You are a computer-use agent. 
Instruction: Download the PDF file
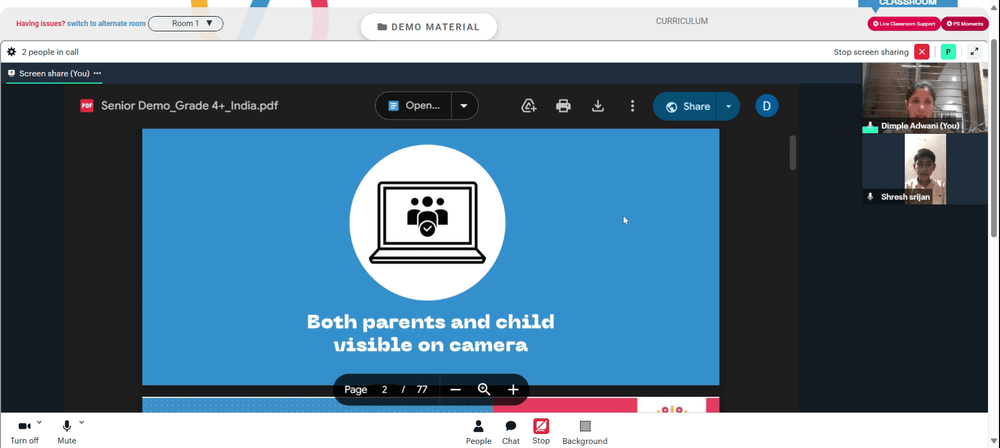pos(598,106)
